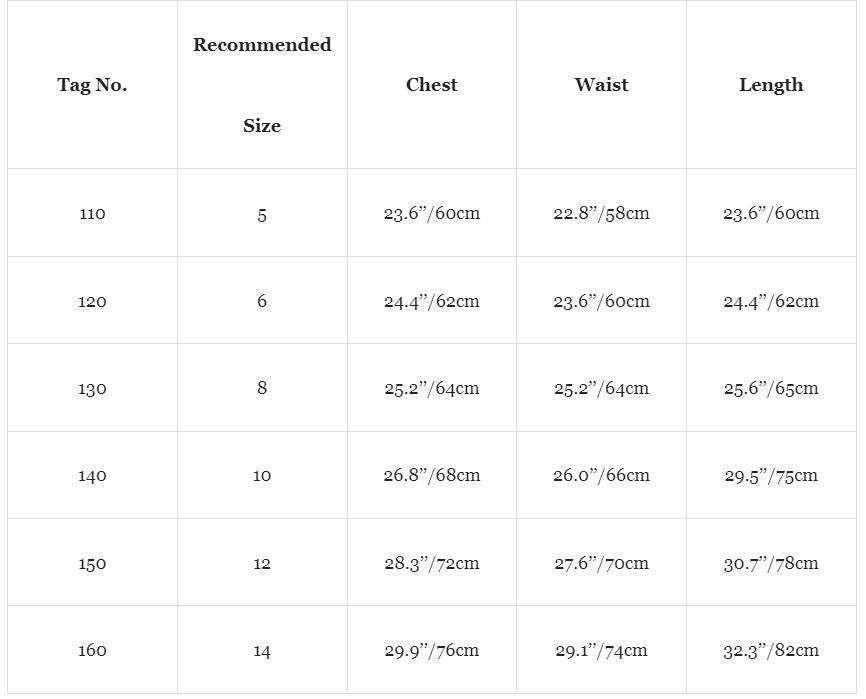Click length value 25.6”/65cm
Screen dimensions: 866x699
(771, 388)
